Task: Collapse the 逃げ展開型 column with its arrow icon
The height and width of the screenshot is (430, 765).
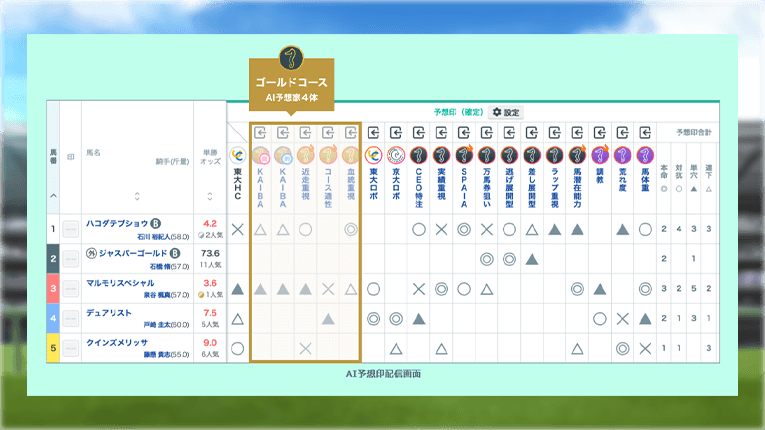Action: [x=509, y=132]
